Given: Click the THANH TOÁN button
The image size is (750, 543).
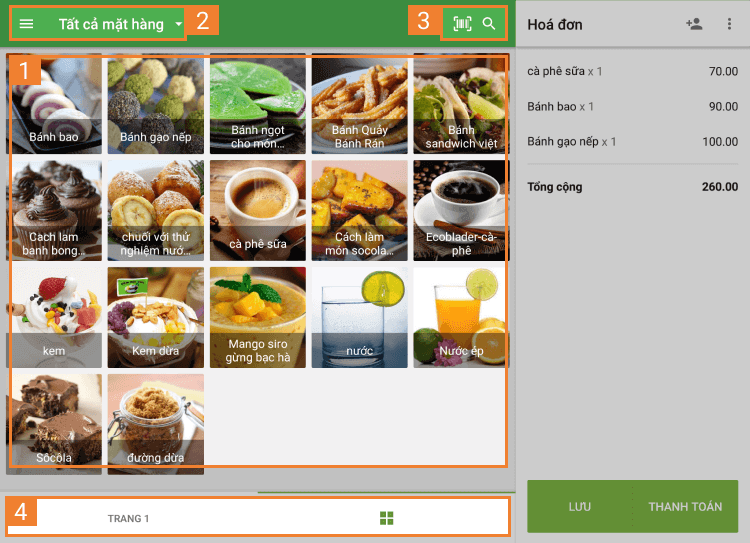Looking at the screenshot, I should pos(685,507).
